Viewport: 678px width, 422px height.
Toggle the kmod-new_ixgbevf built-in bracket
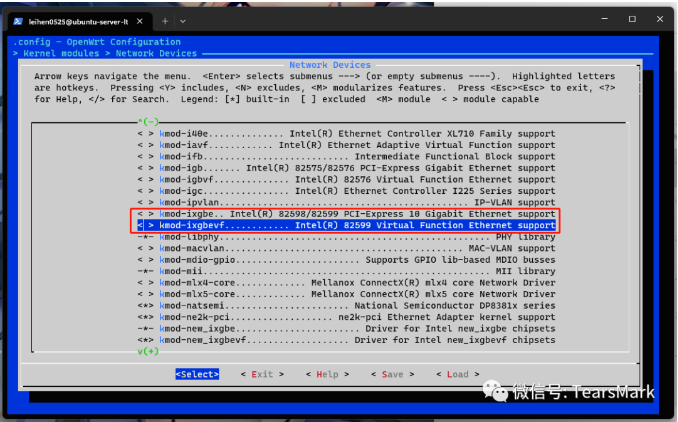(x=146, y=340)
